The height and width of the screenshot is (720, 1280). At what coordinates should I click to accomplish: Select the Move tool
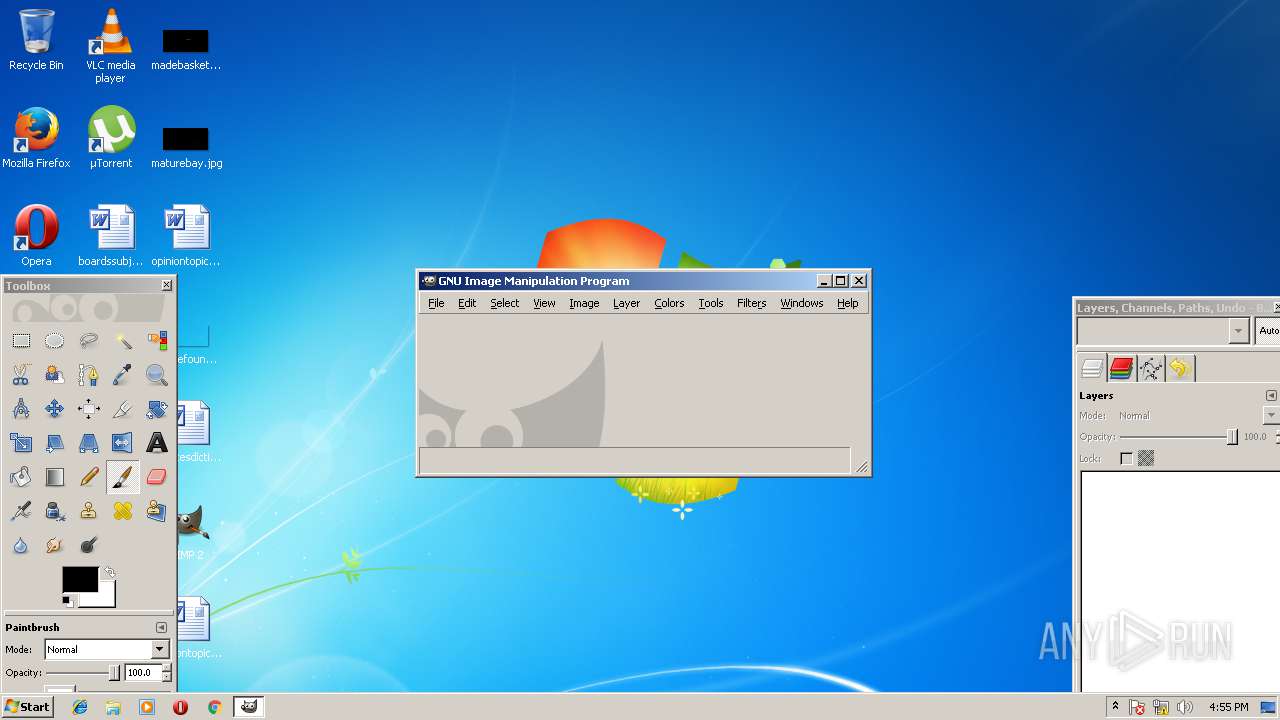pyautogui.click(x=55, y=409)
